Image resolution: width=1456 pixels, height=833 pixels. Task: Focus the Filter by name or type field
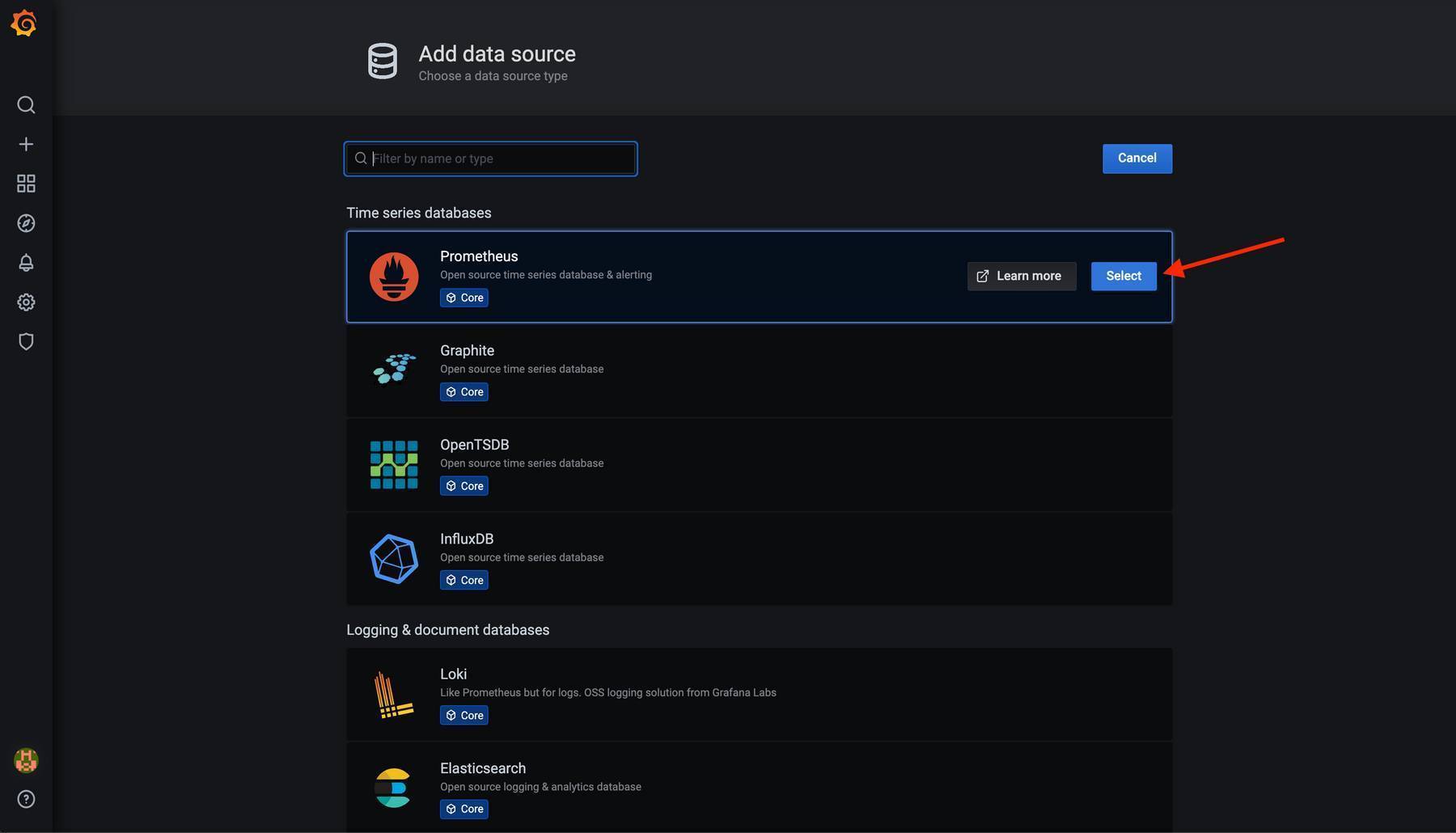(x=490, y=159)
